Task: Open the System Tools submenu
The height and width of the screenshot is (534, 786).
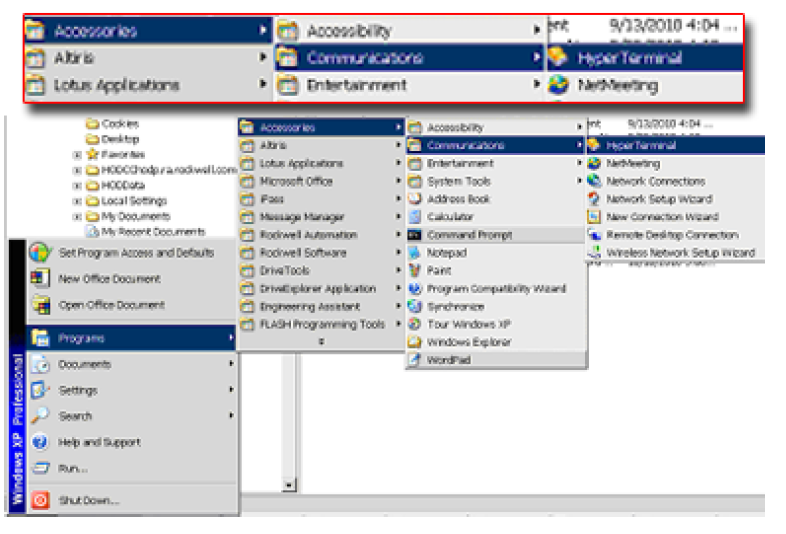Action: coord(458,181)
